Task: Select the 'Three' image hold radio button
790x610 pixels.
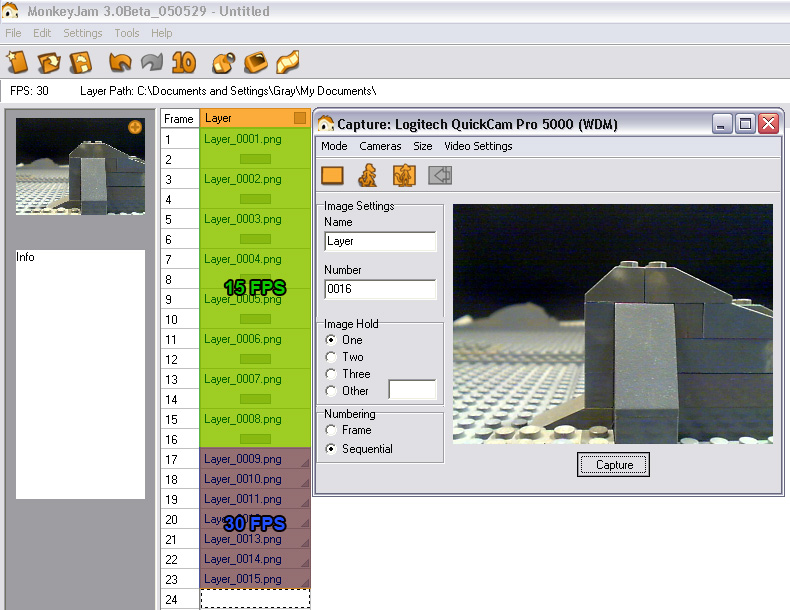Action: pos(332,374)
